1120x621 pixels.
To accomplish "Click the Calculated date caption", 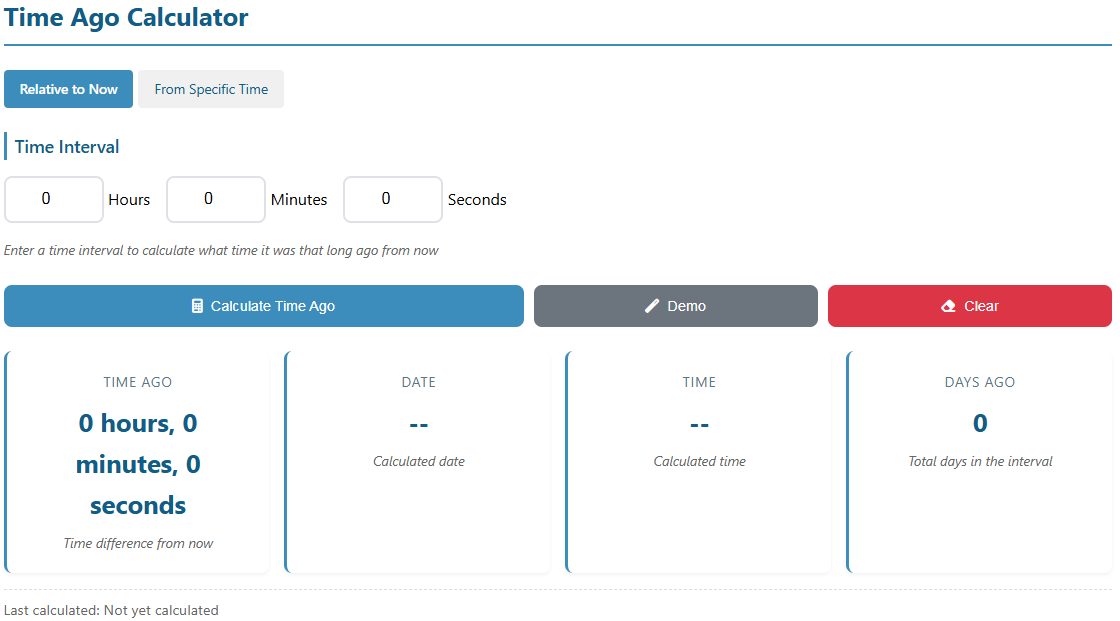I will (419, 461).
